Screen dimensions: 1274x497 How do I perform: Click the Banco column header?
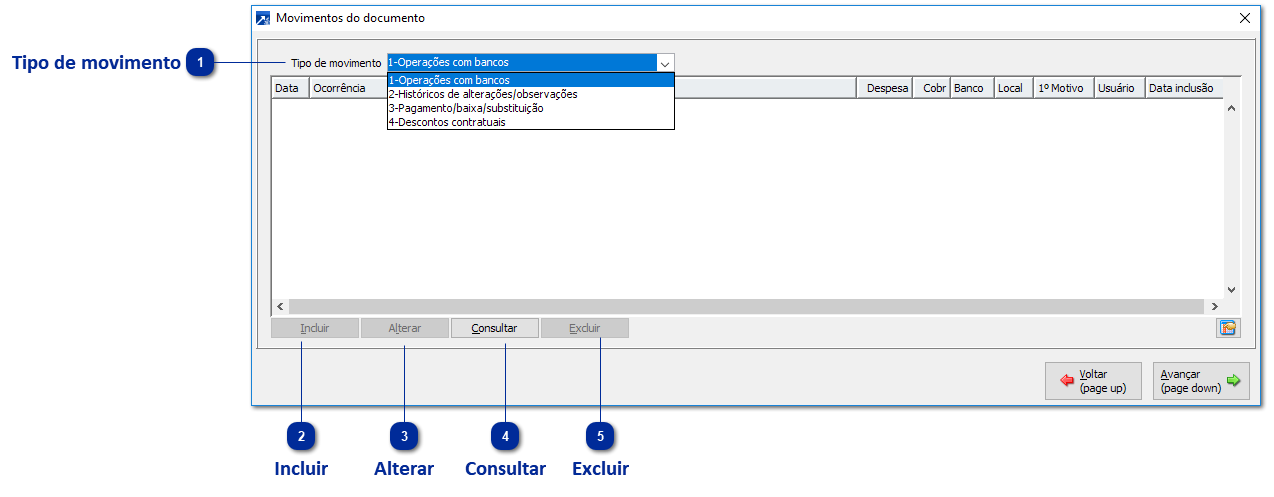tap(972, 88)
